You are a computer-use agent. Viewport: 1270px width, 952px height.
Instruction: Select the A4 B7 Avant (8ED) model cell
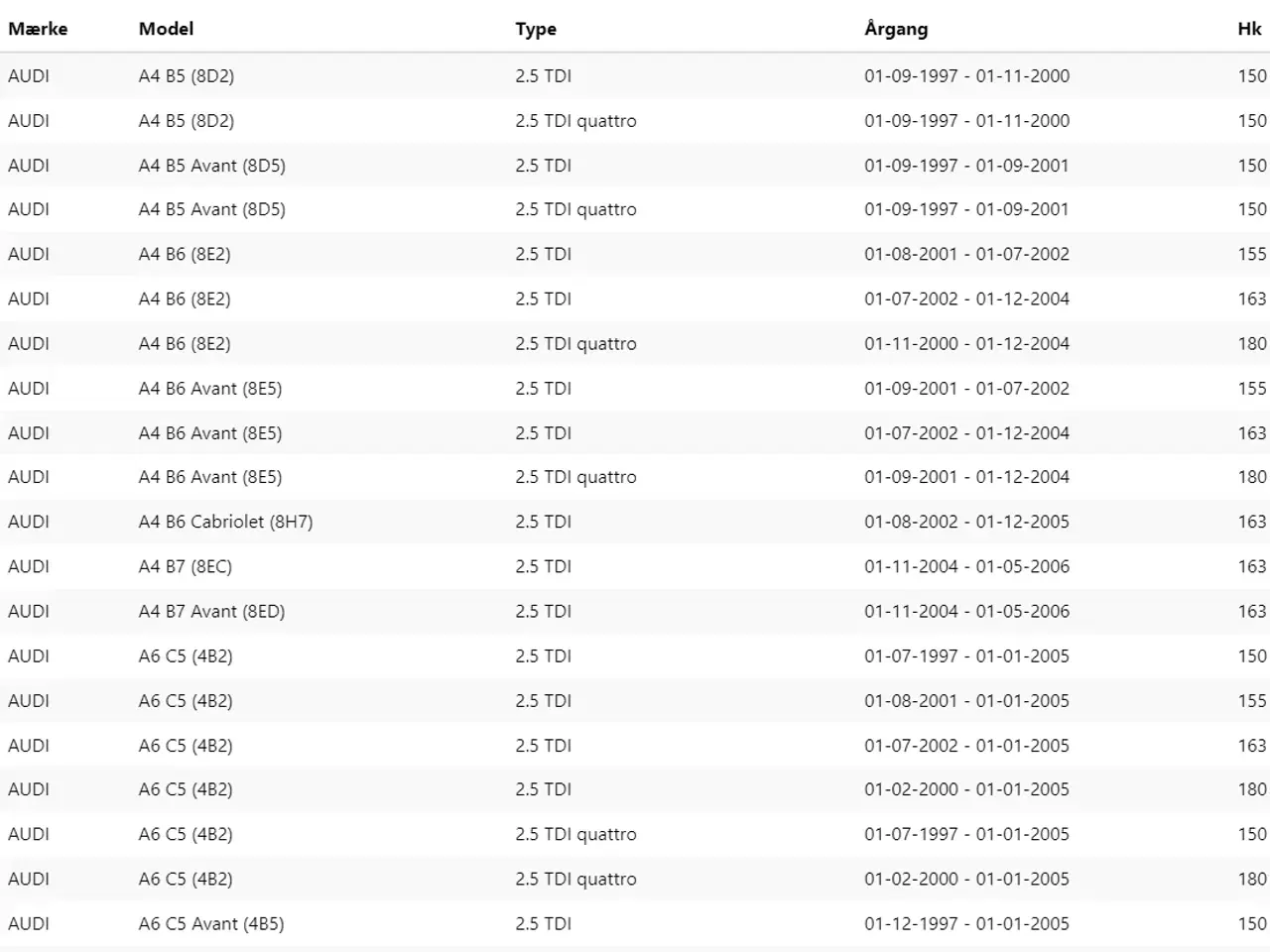211,611
